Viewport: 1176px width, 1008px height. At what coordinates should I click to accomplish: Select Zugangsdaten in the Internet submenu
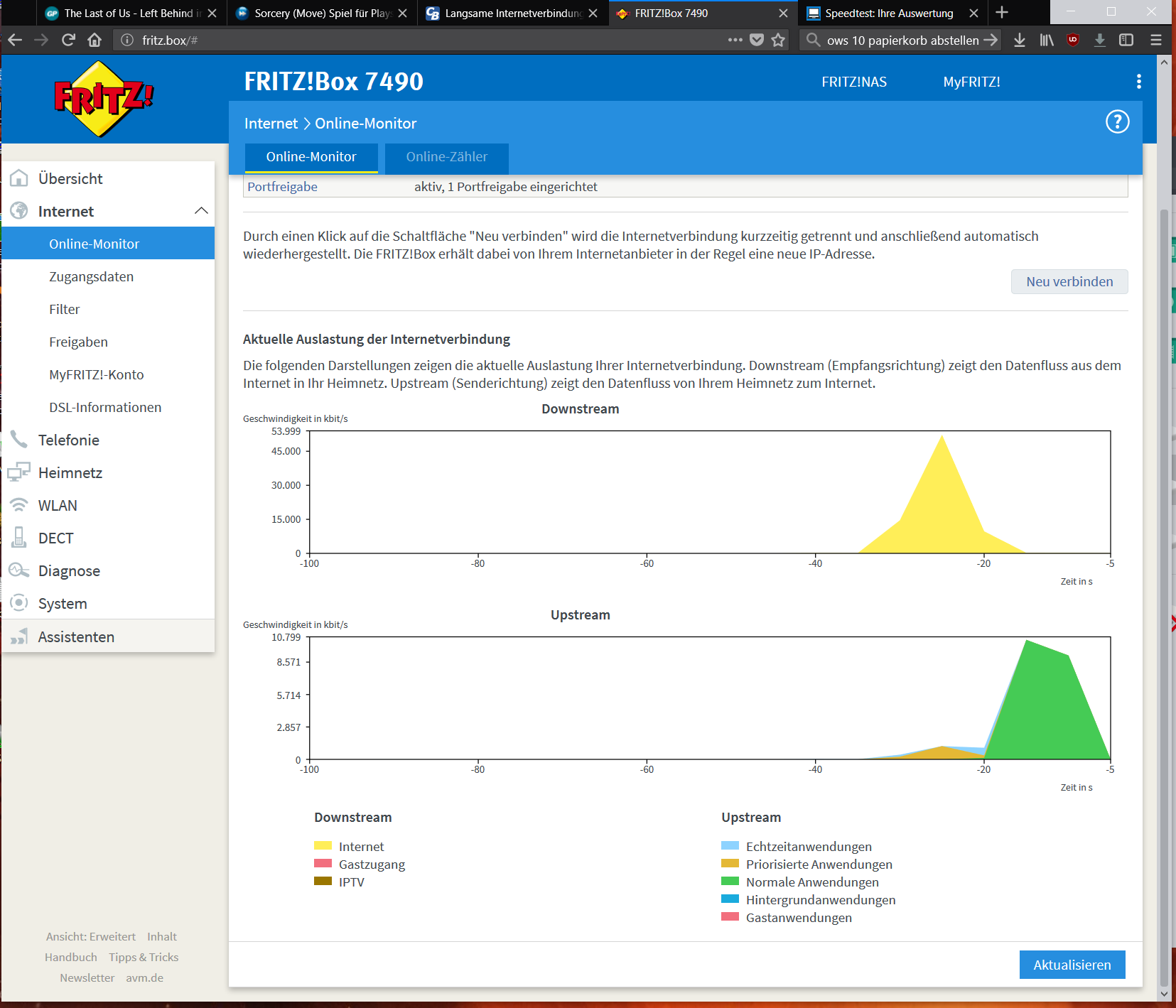pos(92,276)
